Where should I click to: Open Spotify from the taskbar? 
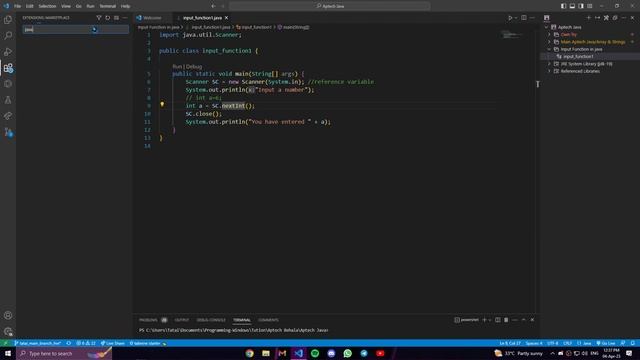pos(315,353)
